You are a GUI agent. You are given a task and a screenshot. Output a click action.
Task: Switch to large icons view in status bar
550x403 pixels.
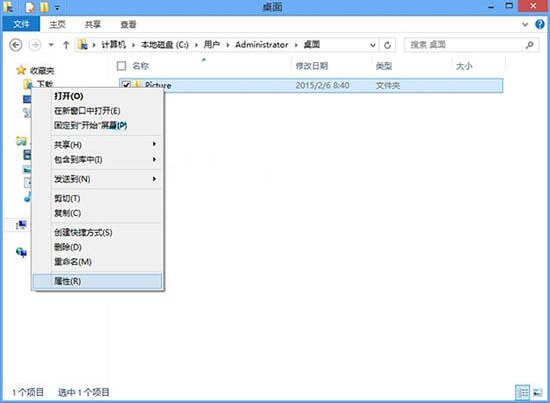(x=537, y=392)
